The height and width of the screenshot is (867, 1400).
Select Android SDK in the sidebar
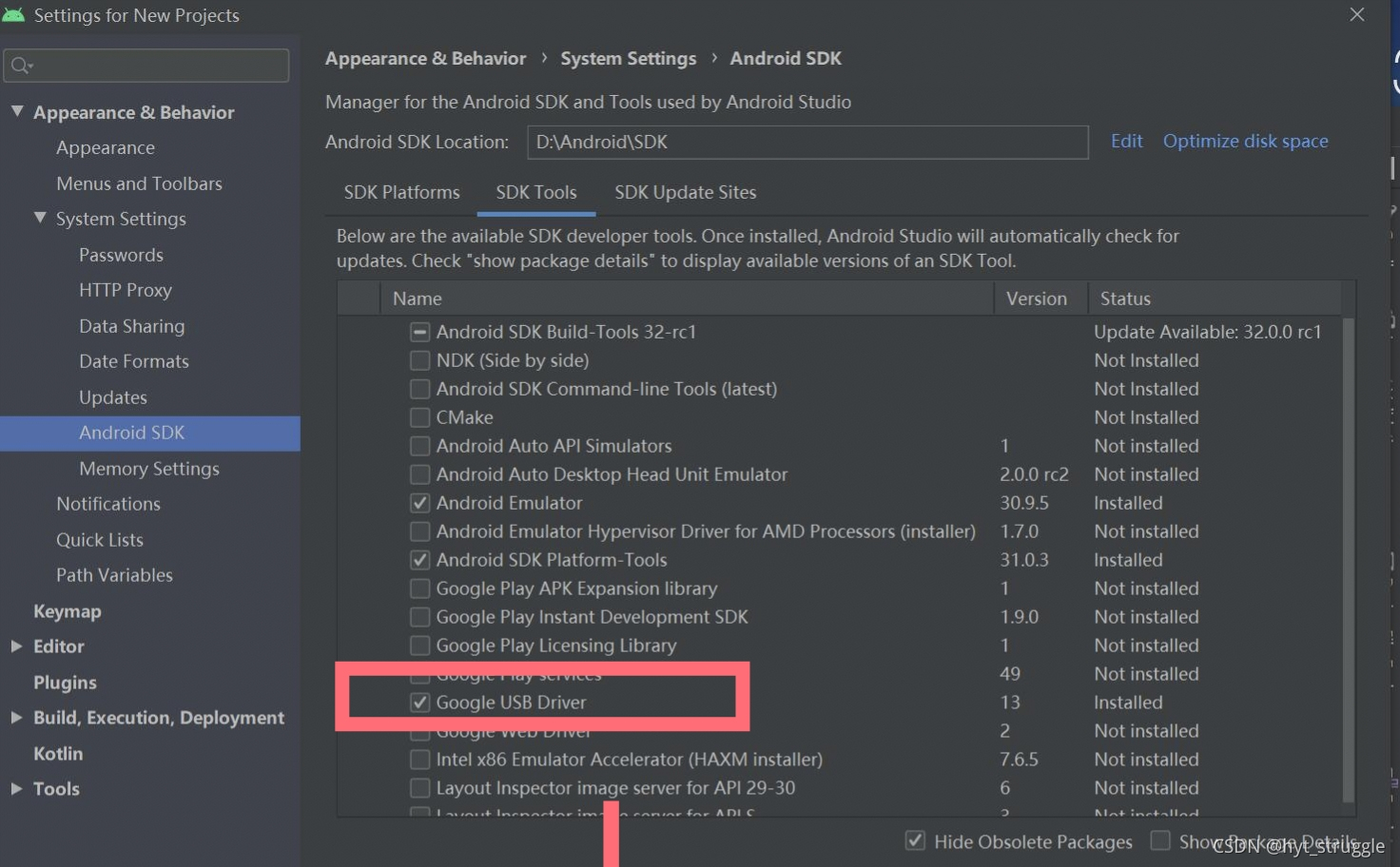150,433
